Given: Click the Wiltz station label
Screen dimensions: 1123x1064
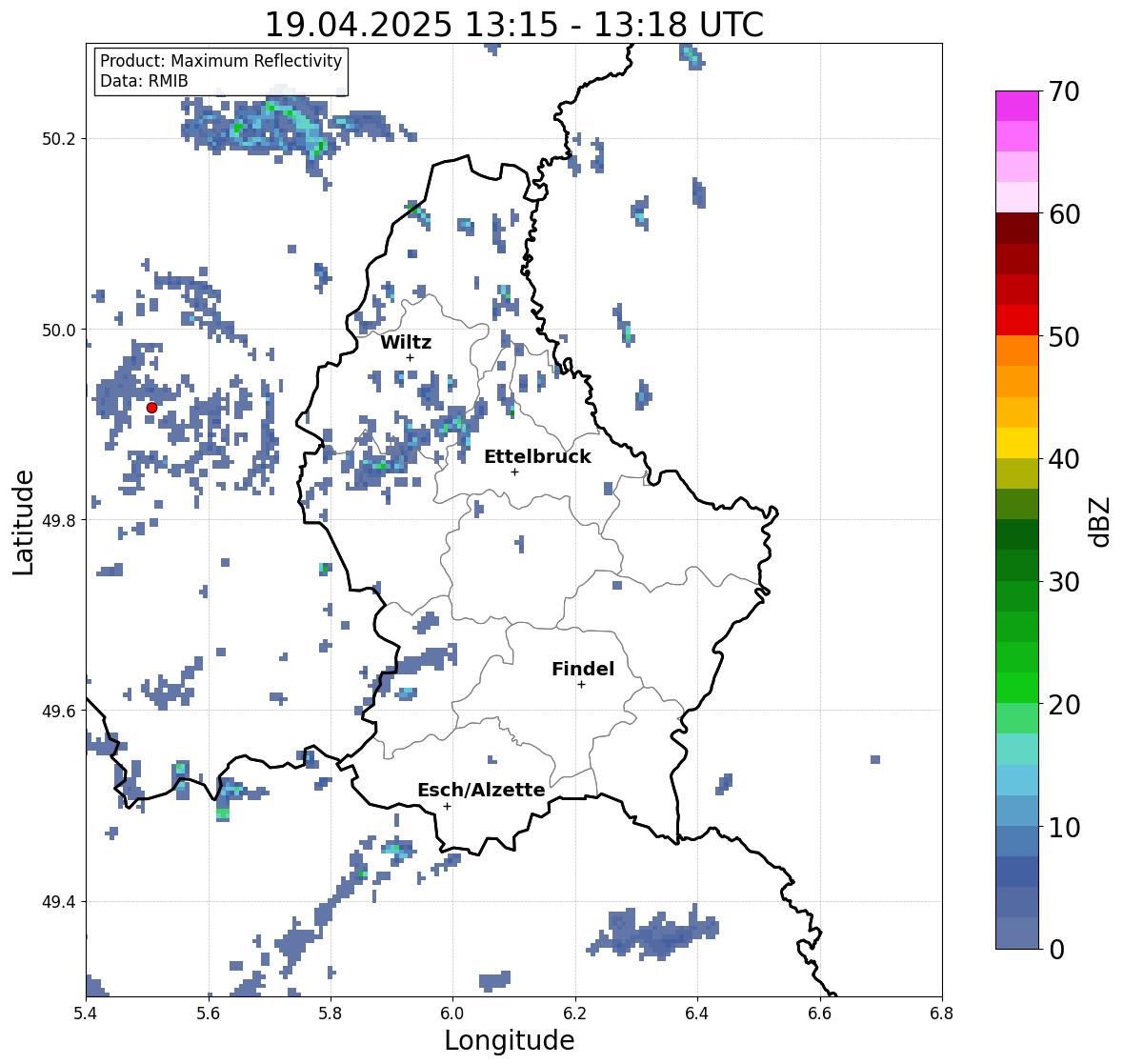Looking at the screenshot, I should 406,342.
